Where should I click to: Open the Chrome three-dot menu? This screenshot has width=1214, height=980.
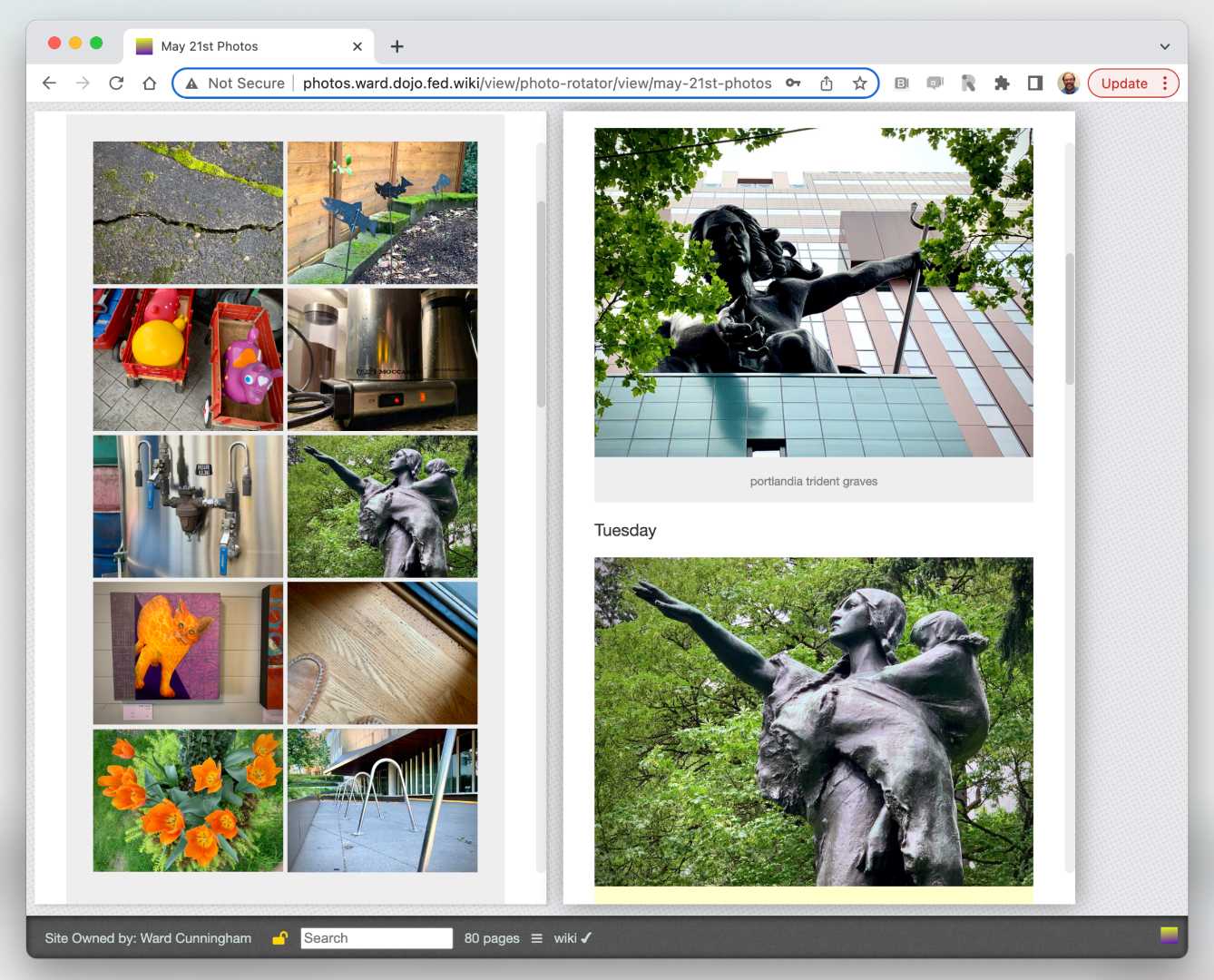[1165, 83]
